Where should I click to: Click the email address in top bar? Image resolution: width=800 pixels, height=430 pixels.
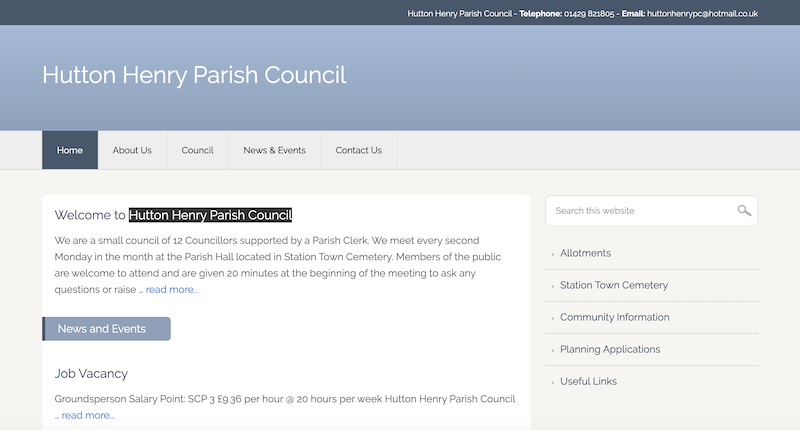pyautogui.click(x=702, y=13)
